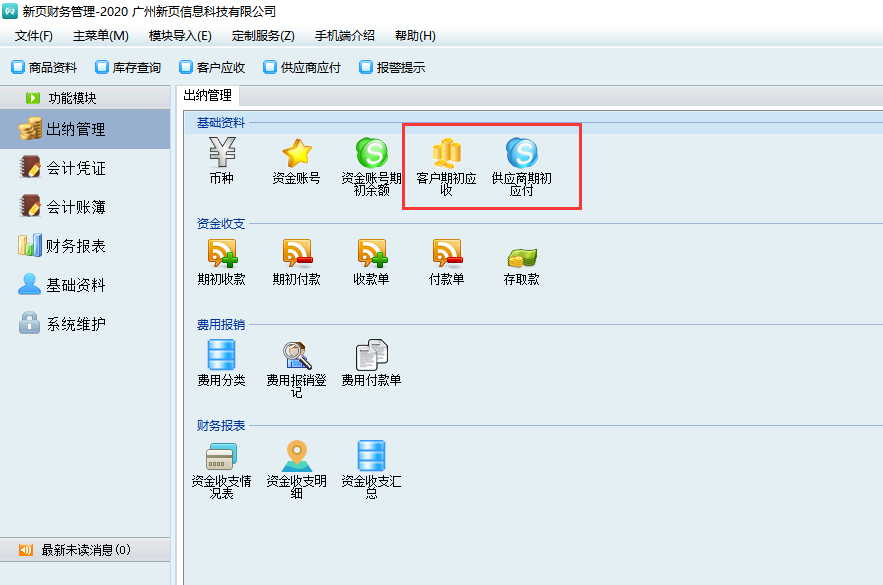
Task: Select 会计凭证 in the sidebar
Action: coord(75,168)
